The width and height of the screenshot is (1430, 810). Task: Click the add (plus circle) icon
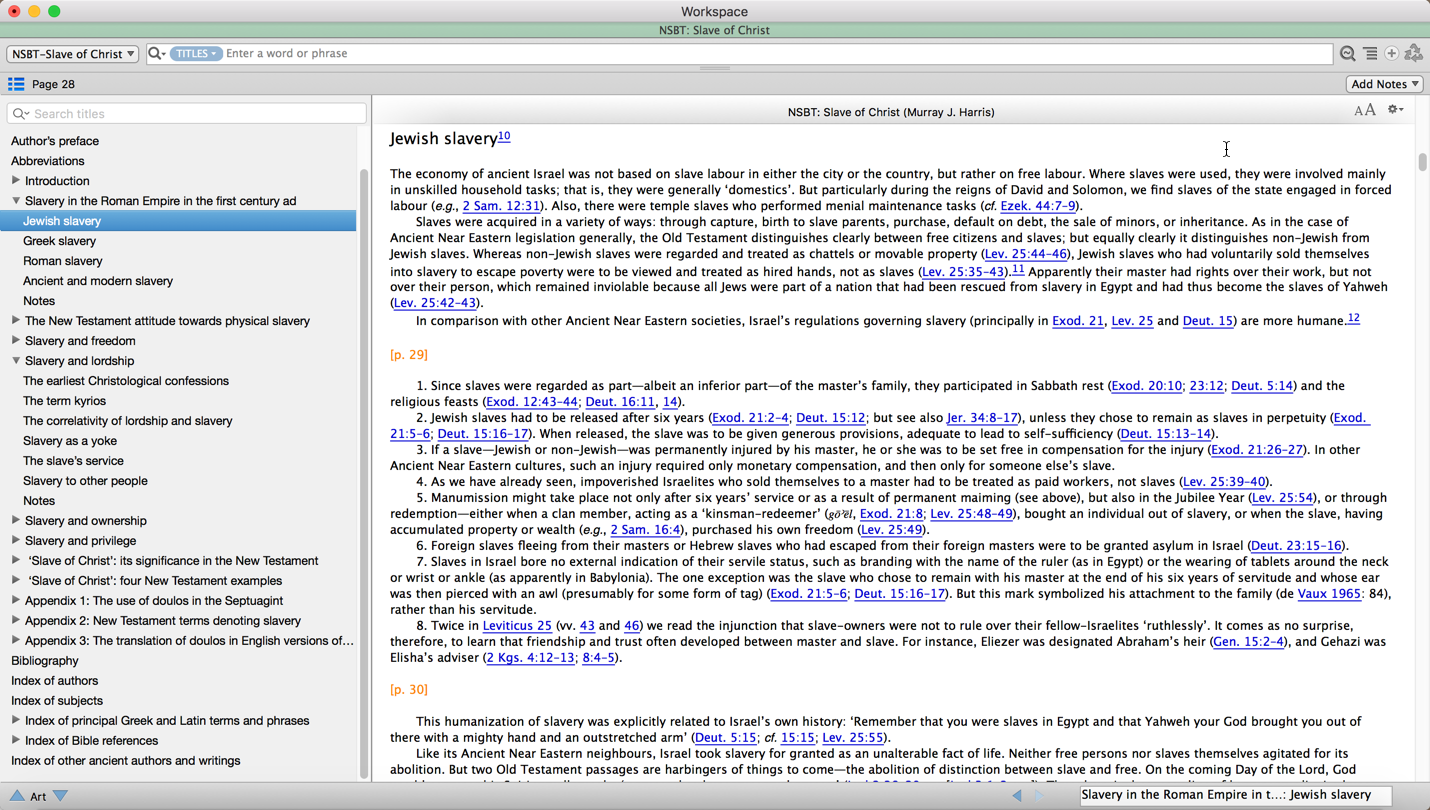1391,54
